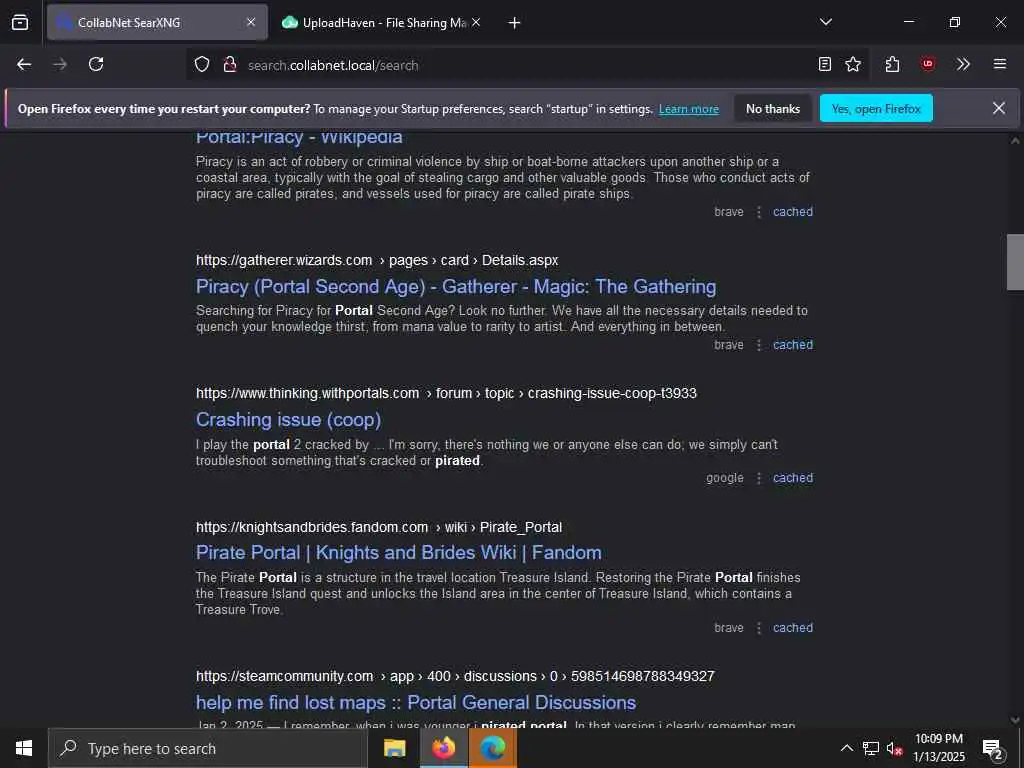Open network status tray icon

[871, 748]
